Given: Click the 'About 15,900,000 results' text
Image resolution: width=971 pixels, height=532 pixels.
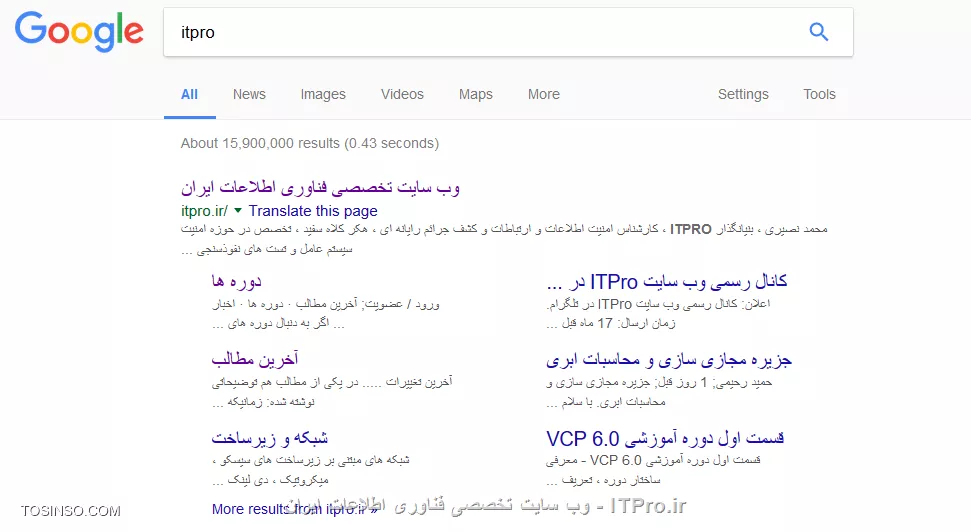Looking at the screenshot, I should tap(310, 144).
